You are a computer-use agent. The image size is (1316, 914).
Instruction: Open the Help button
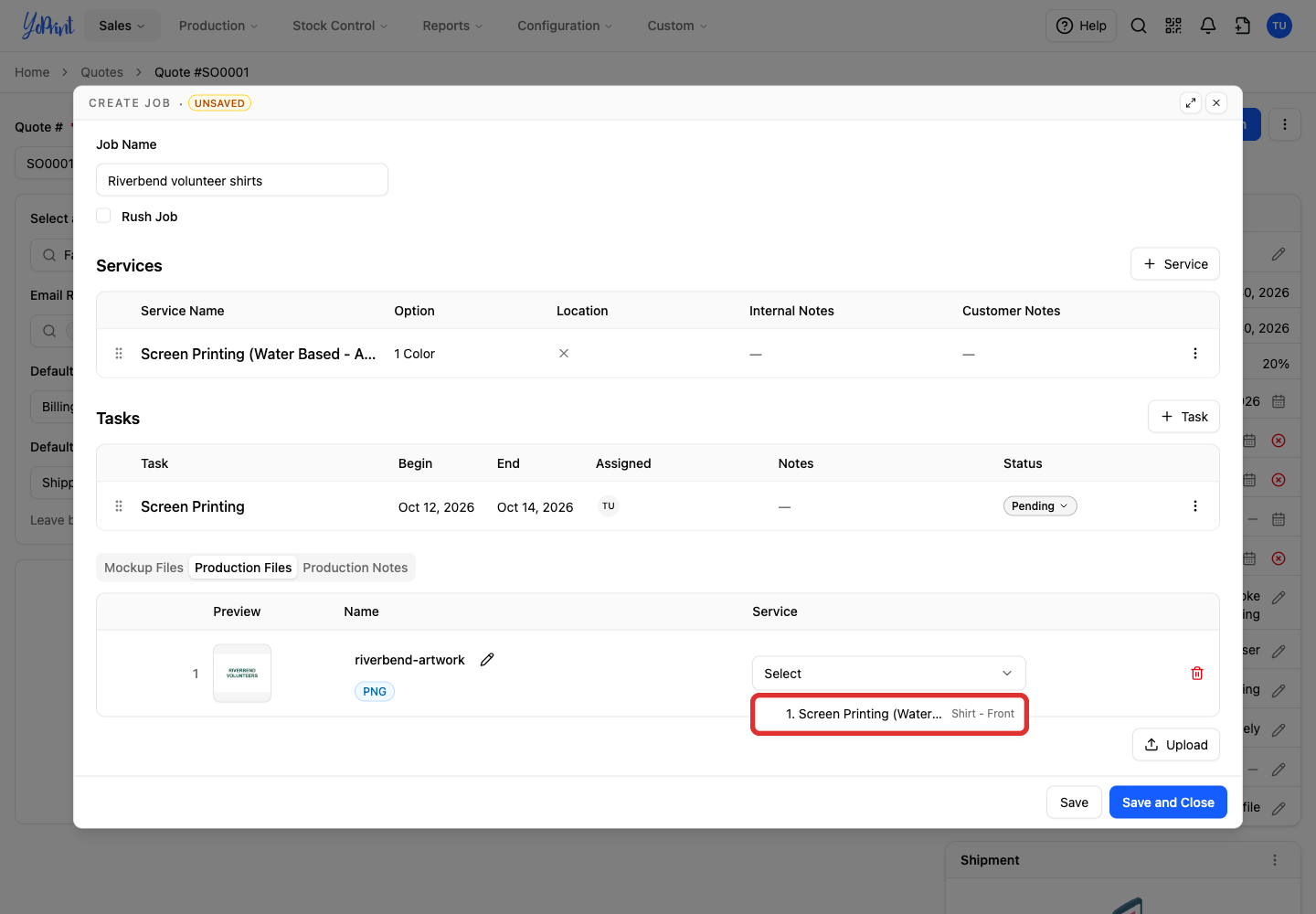pos(1081,26)
